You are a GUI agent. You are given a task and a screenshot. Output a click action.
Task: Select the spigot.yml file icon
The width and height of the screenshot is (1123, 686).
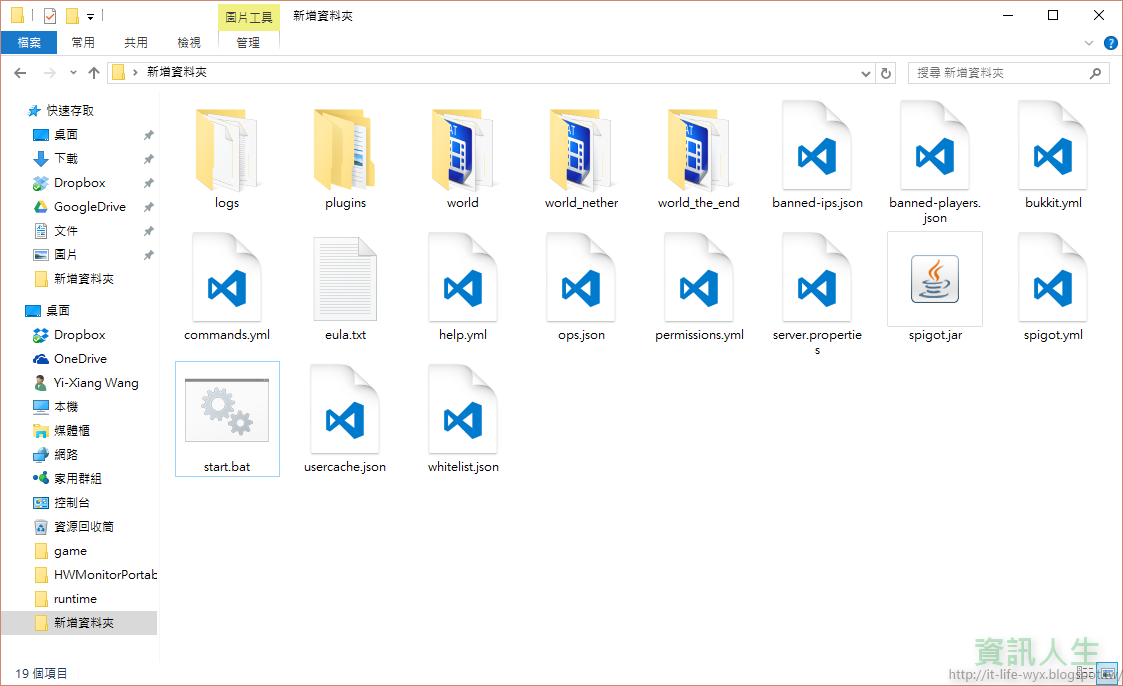click(x=1053, y=278)
